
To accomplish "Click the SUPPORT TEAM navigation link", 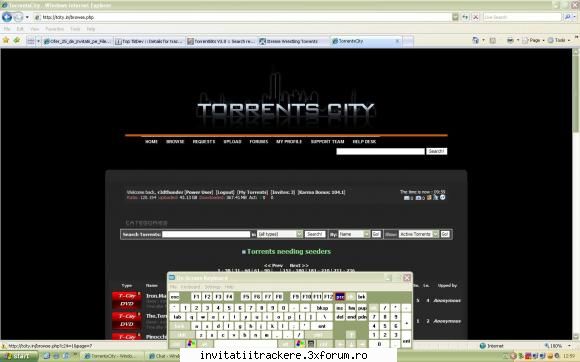I will tap(327, 142).
